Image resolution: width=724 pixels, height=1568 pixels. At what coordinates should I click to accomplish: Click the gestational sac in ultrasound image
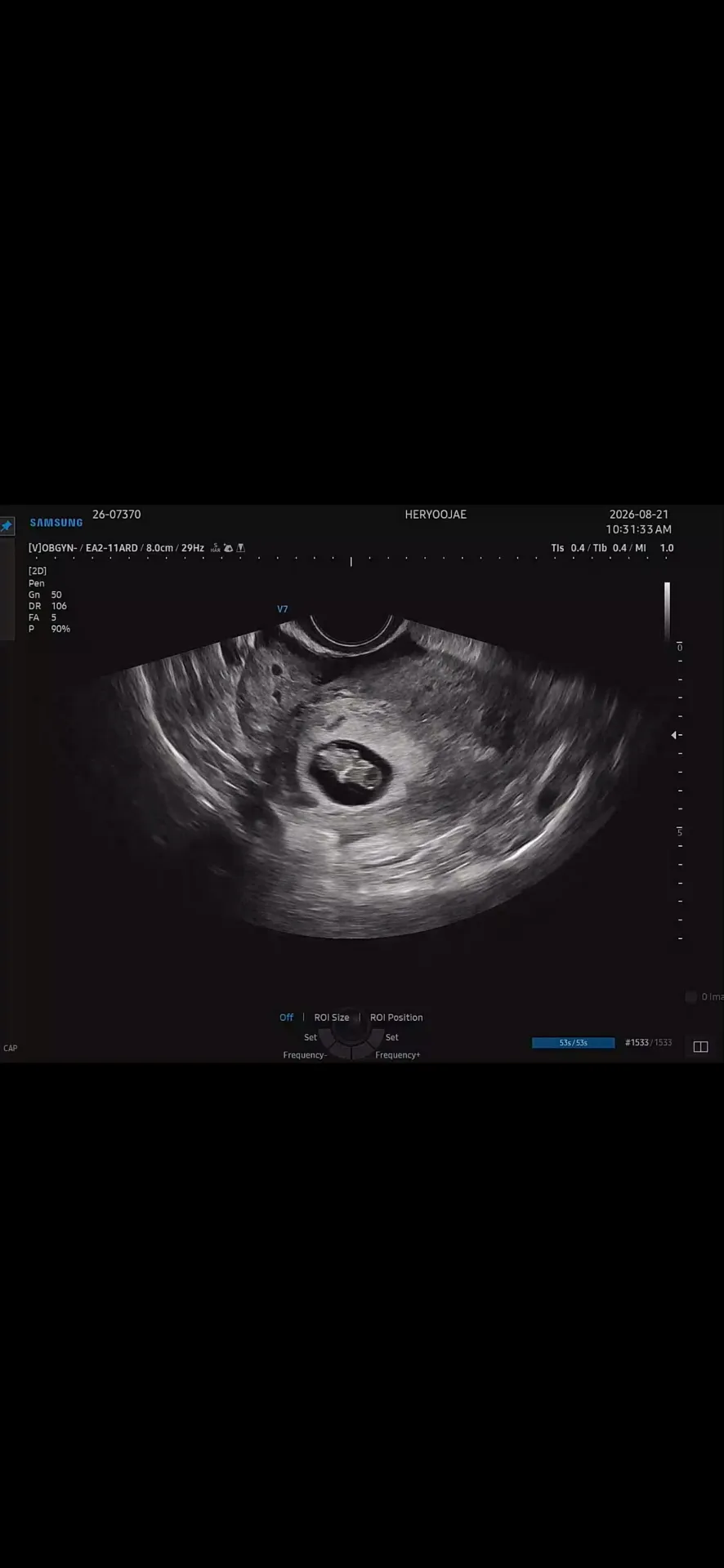tap(349, 773)
